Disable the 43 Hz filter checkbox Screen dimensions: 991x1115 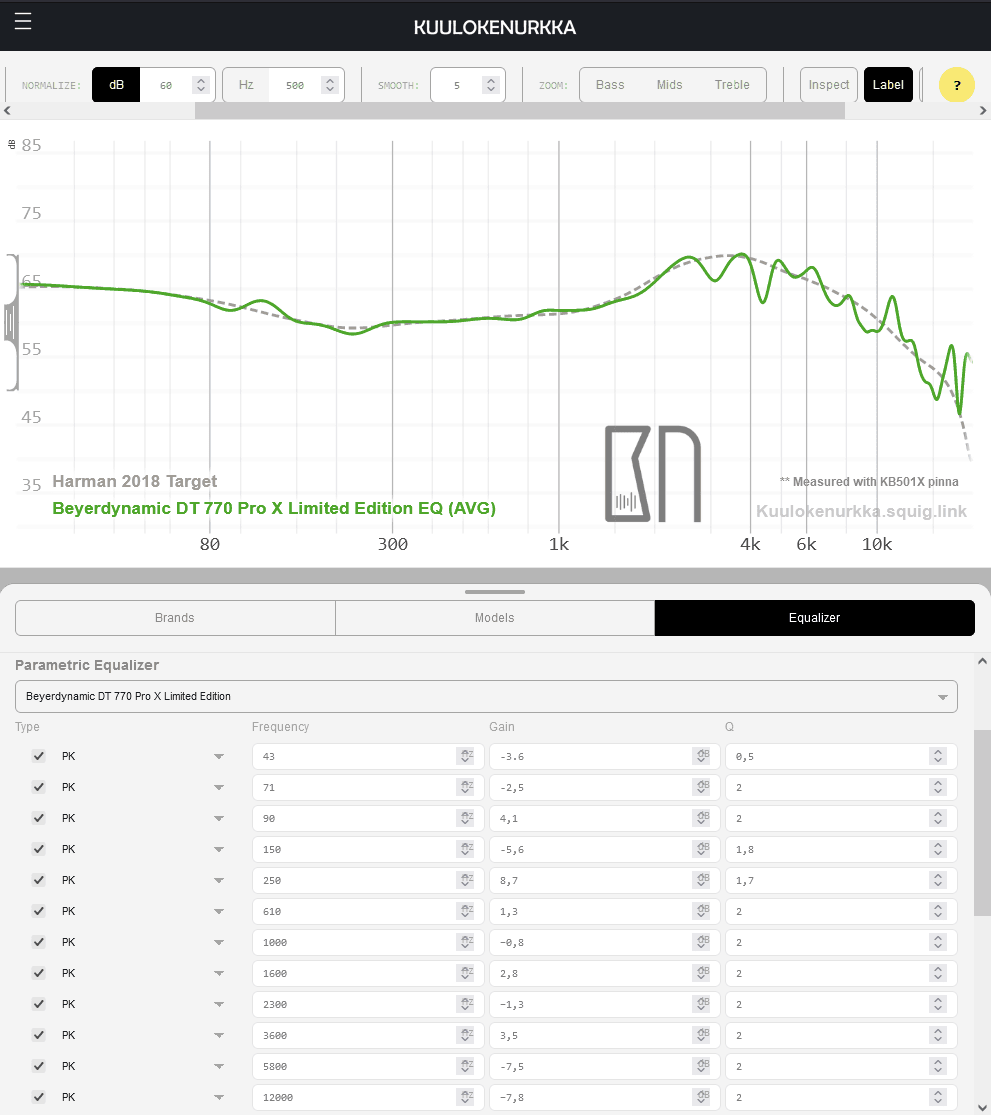point(39,756)
